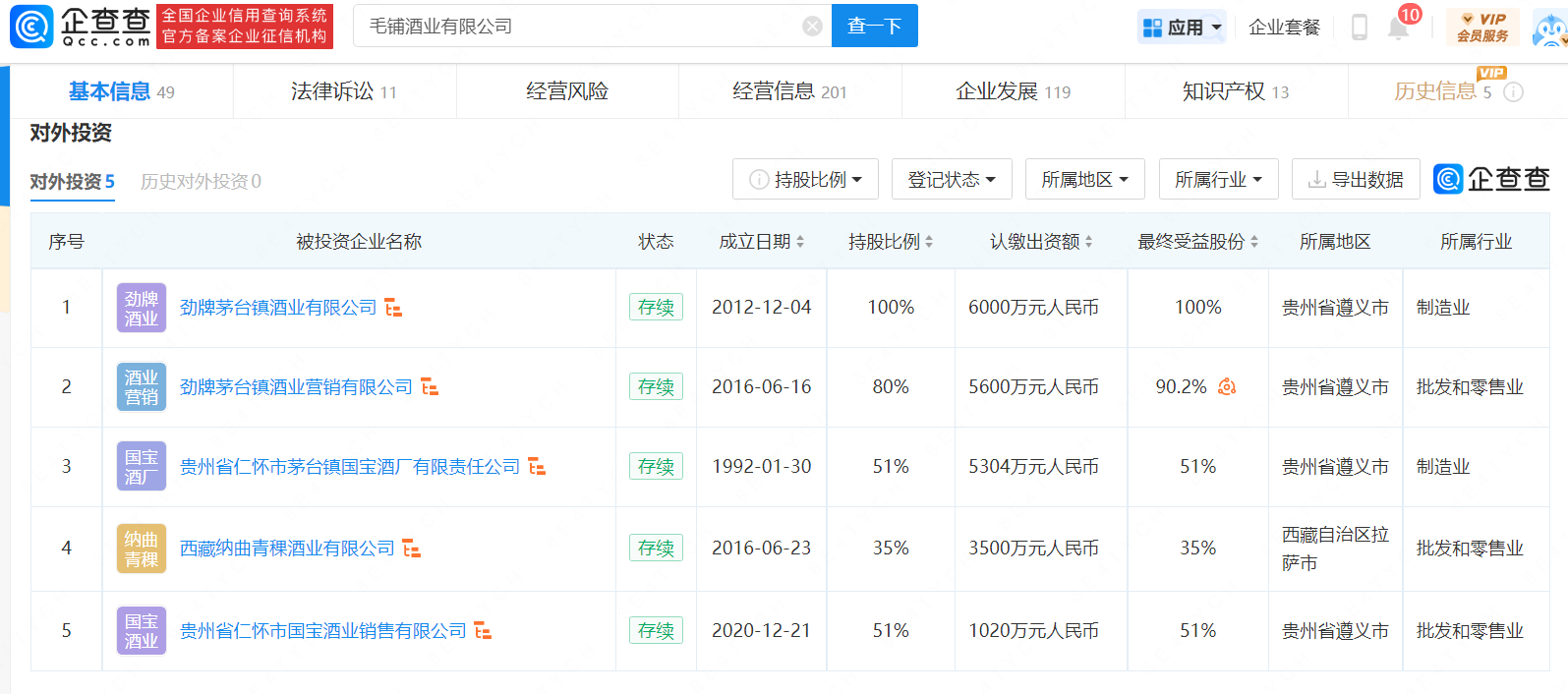Click the info icon next to 历史信息
This screenshot has height=694, width=1568.
coord(1514,92)
